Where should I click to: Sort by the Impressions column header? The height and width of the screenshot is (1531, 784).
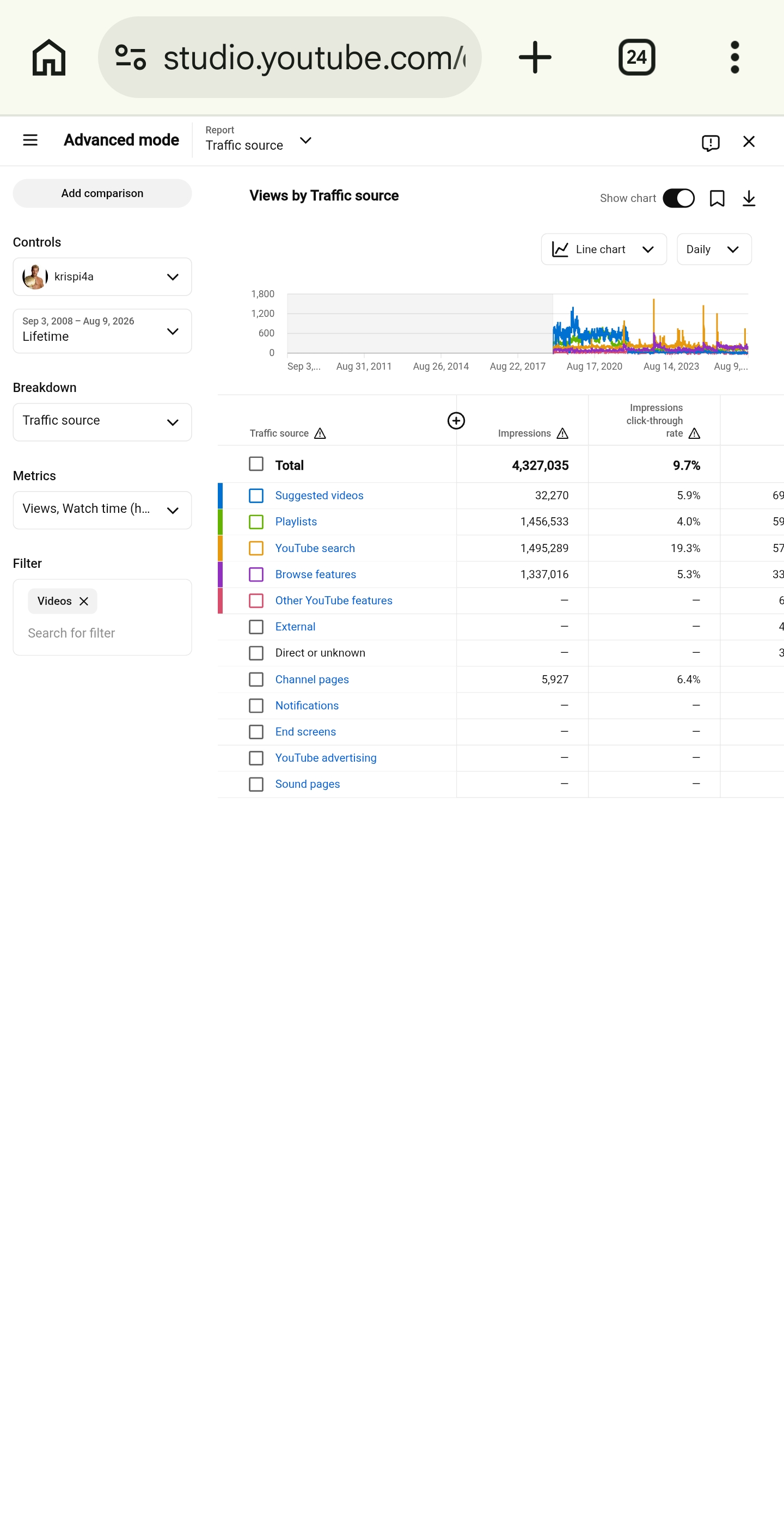[524, 434]
